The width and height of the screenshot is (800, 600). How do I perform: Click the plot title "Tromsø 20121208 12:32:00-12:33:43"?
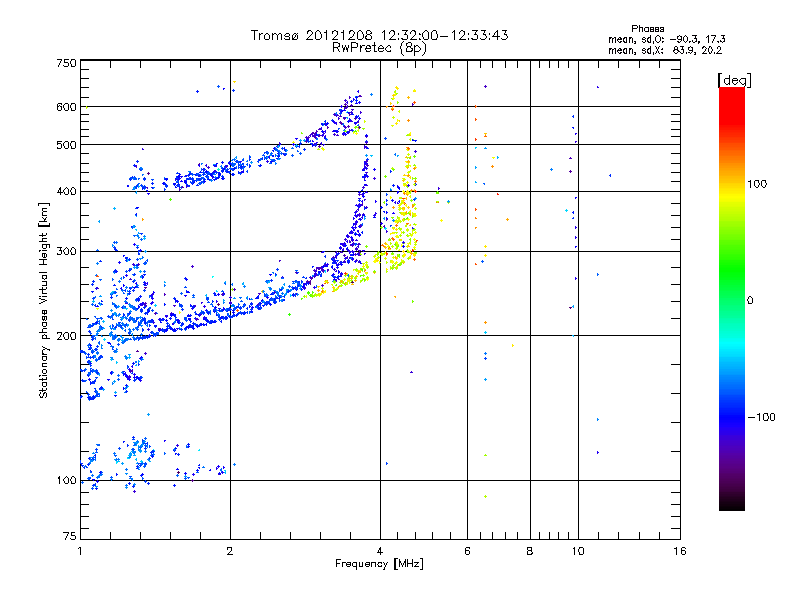[x=379, y=35]
